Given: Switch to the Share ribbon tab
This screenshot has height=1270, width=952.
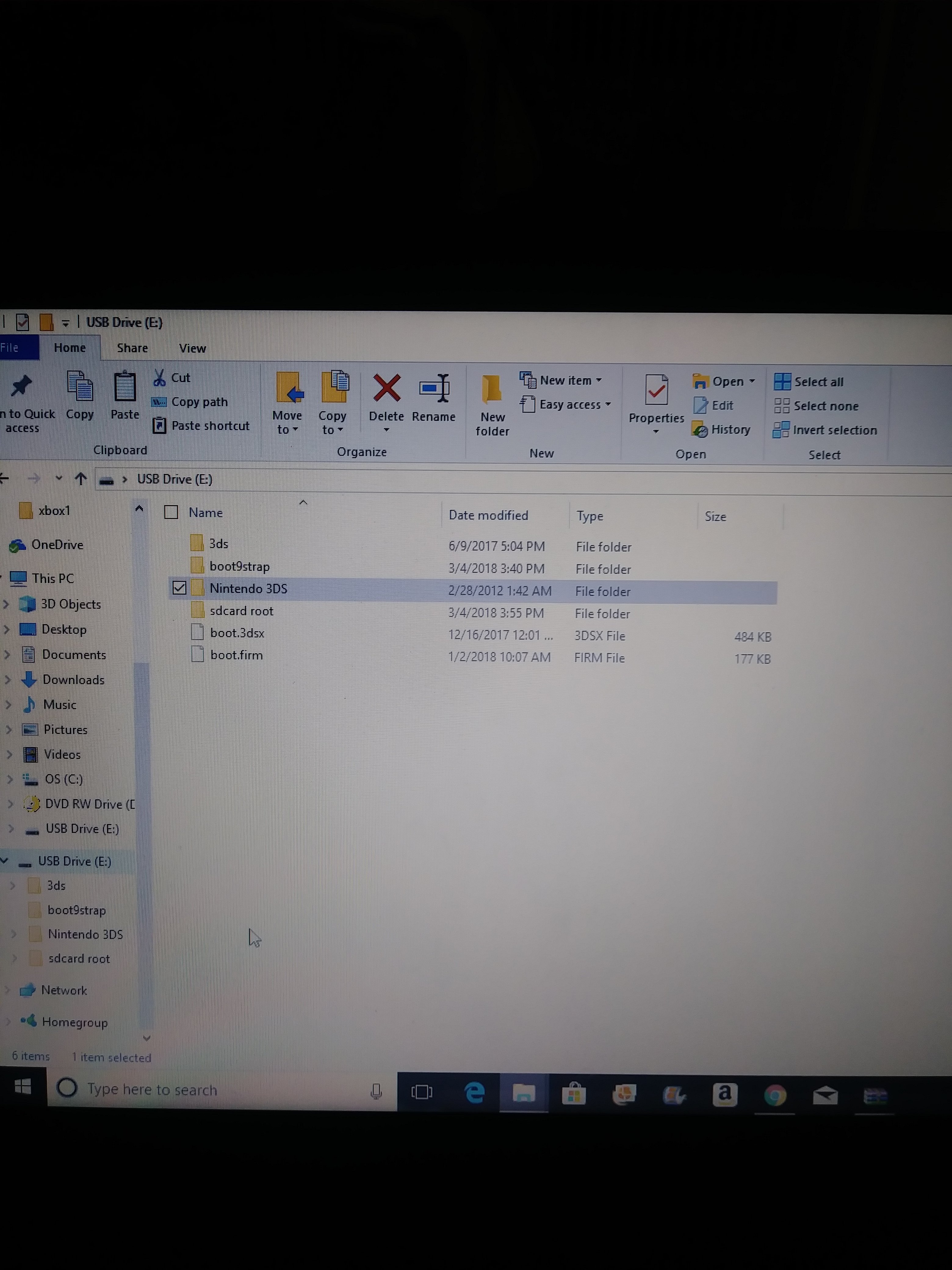Looking at the screenshot, I should (132, 348).
